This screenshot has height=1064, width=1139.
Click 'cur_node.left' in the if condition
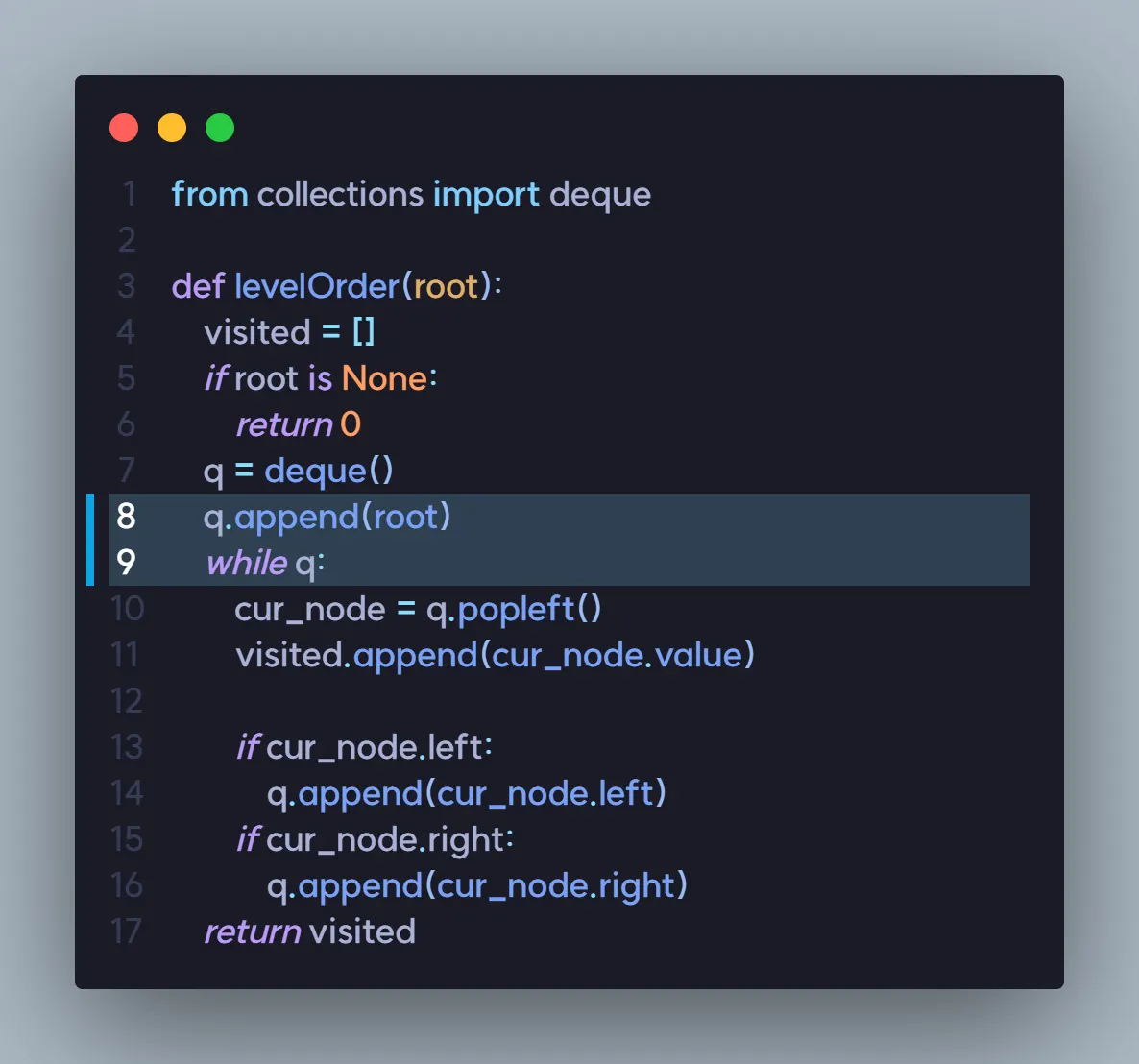[x=375, y=747]
